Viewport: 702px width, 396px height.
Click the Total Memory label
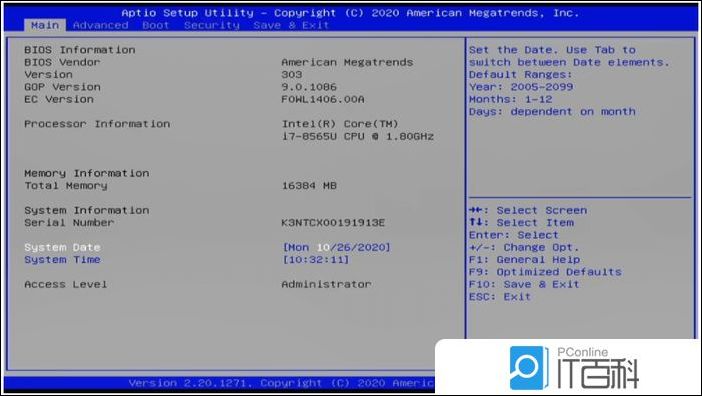click(x=66, y=186)
